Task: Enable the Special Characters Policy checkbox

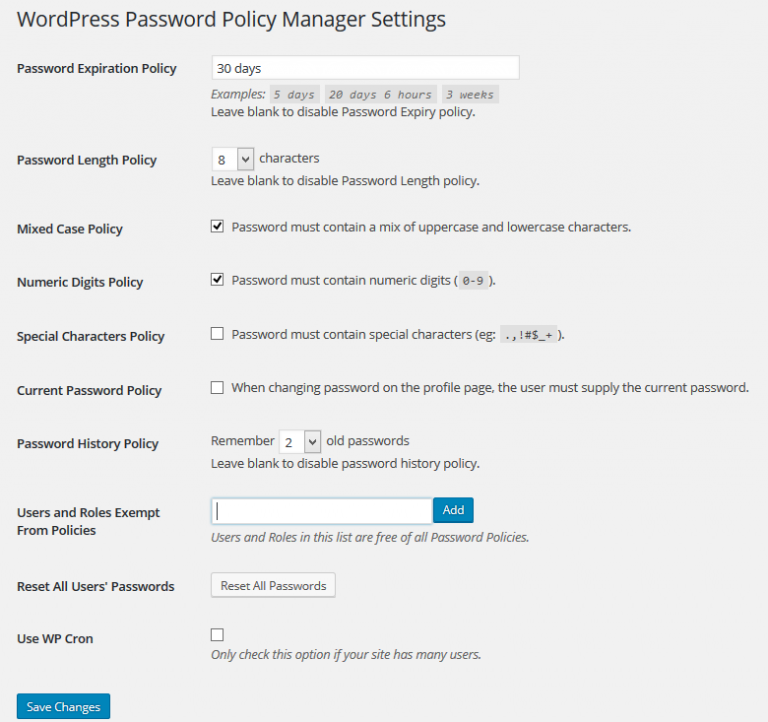Action: tap(217, 334)
